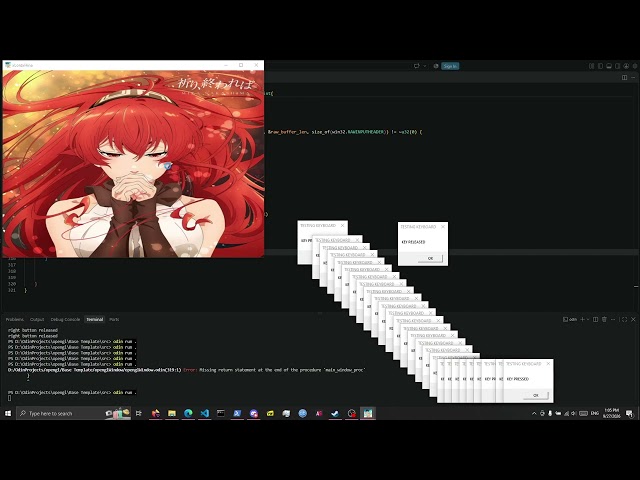
Task: Click the 'Type here to search' box
Action: click(73, 413)
